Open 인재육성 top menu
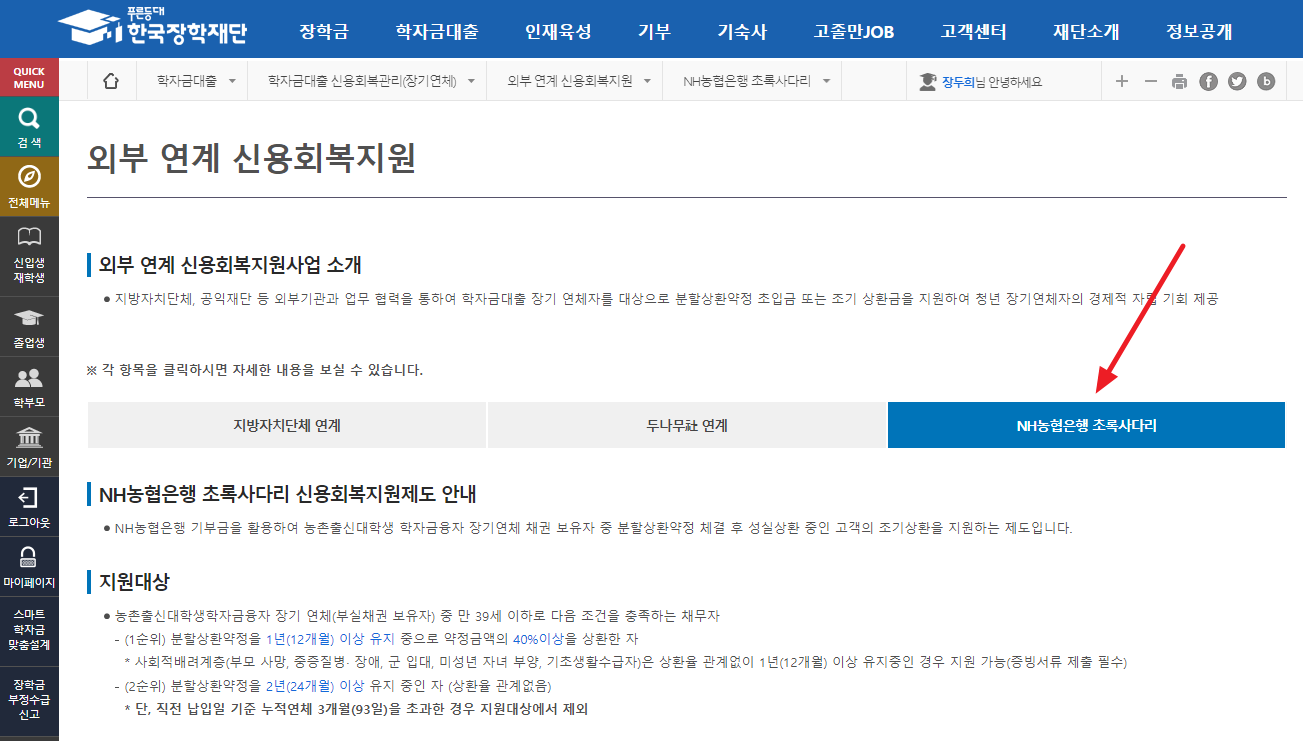Screen dimensions: 1303x741 tap(558, 31)
